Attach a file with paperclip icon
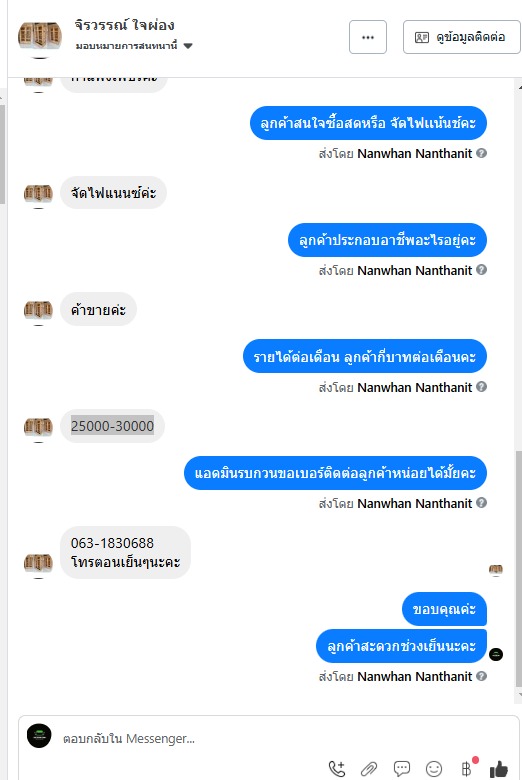The image size is (522, 780). click(369, 769)
